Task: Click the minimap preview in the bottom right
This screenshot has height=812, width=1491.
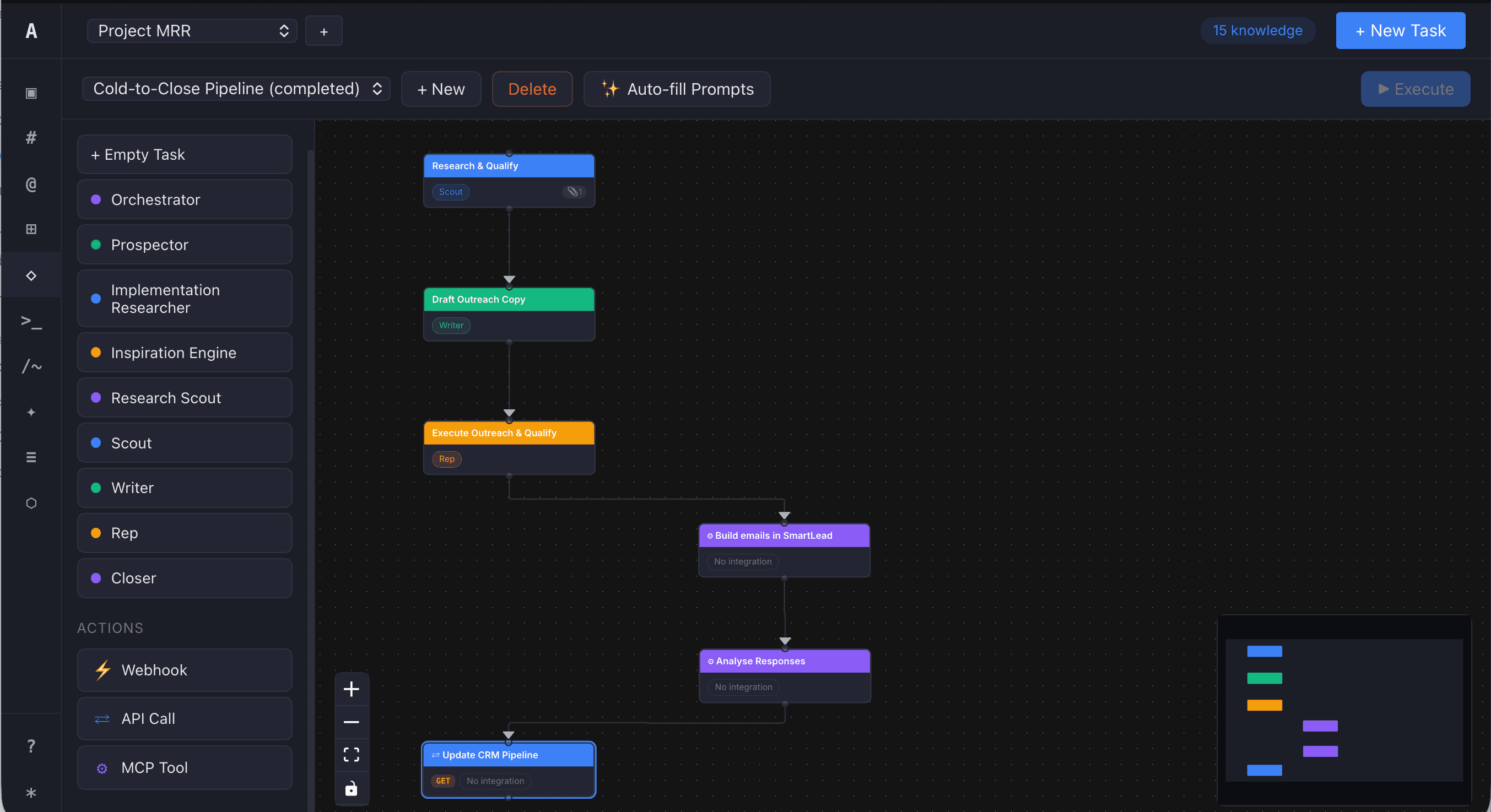Action: (x=1345, y=711)
